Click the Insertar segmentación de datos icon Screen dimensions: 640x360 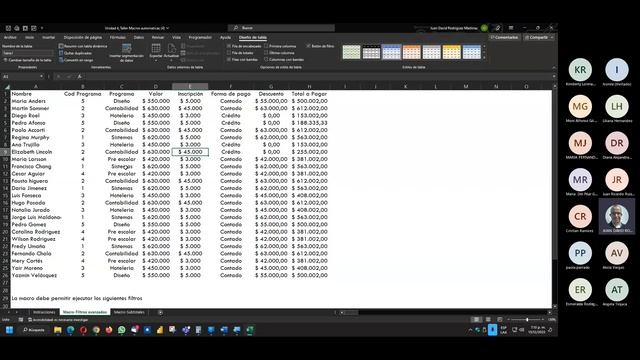pyautogui.click(x=127, y=49)
